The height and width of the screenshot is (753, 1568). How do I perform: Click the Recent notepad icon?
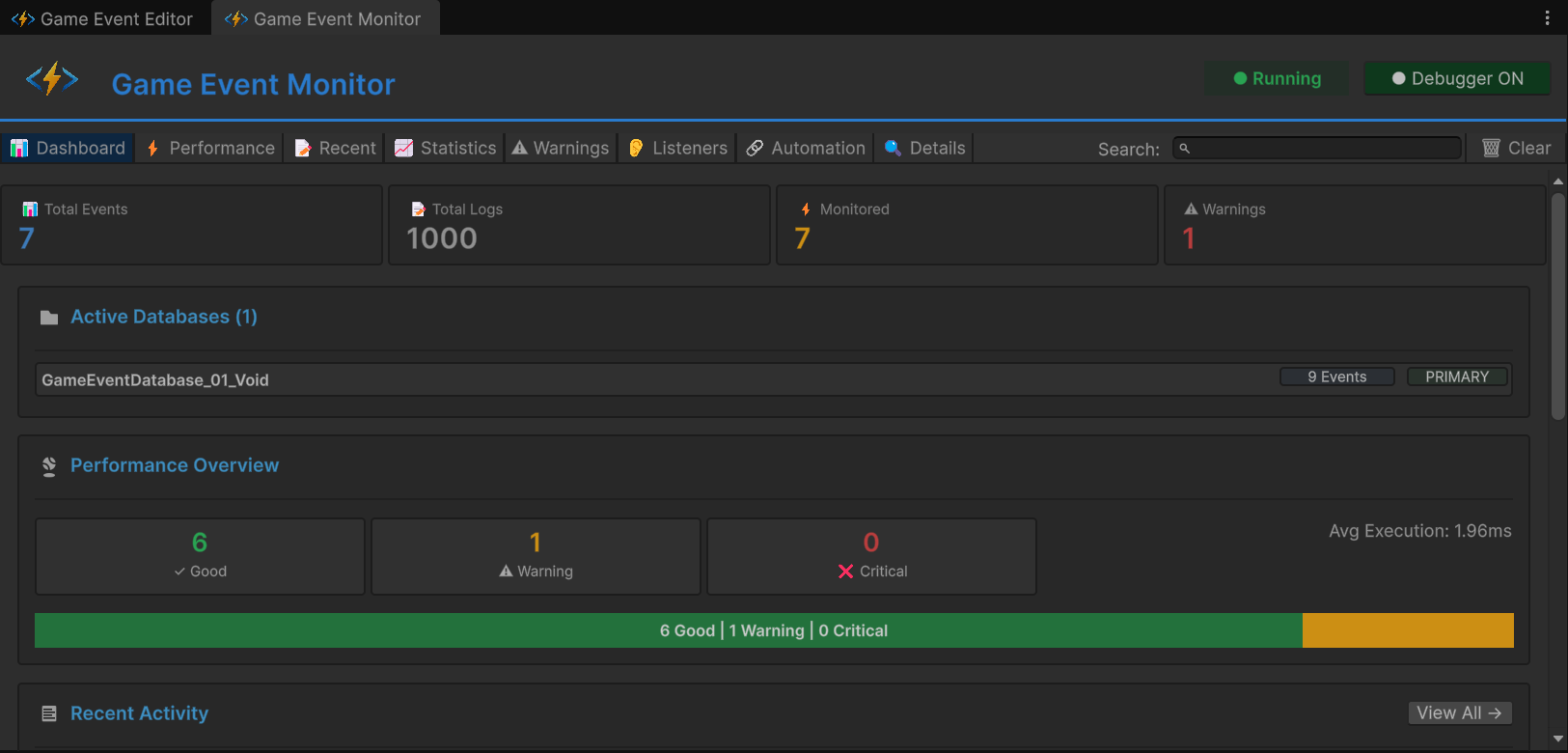point(303,148)
